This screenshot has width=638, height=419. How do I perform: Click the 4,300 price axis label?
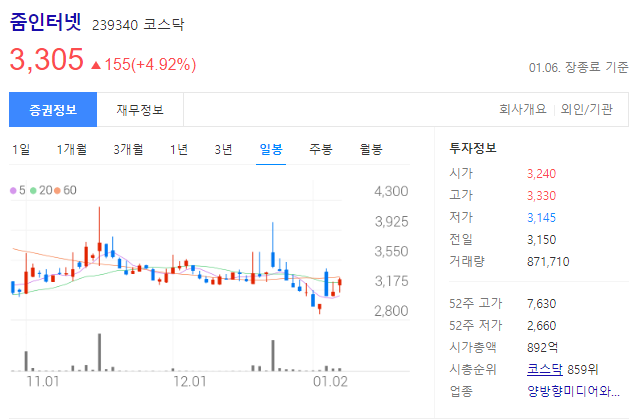391,191
